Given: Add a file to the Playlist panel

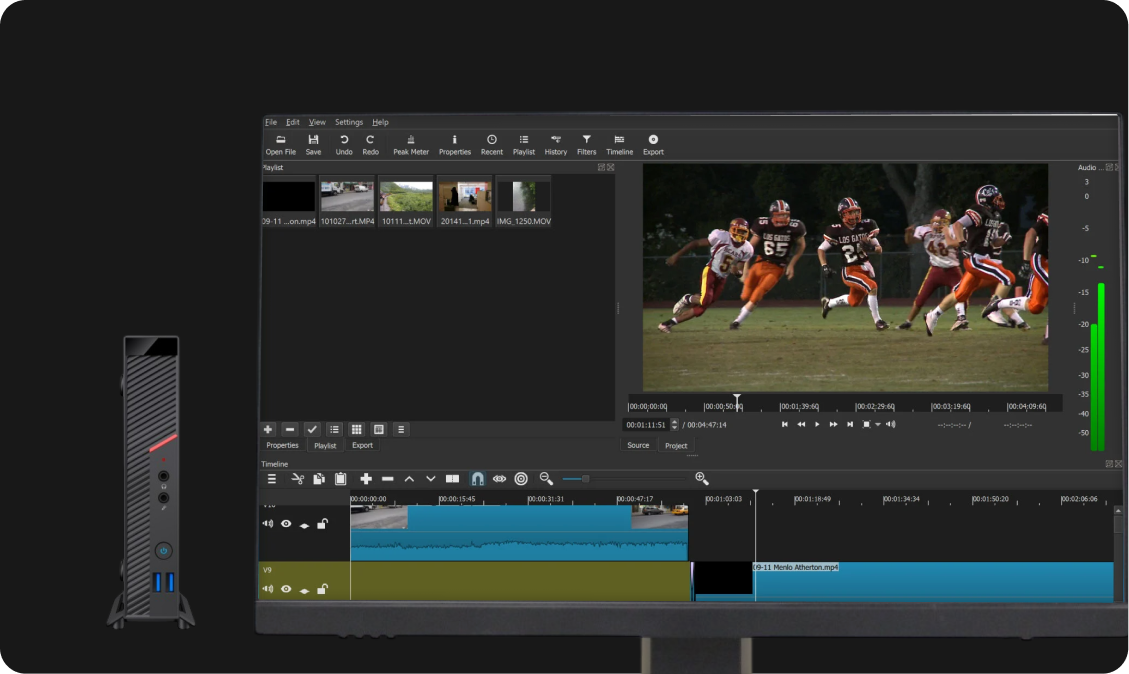Looking at the screenshot, I should (x=268, y=428).
